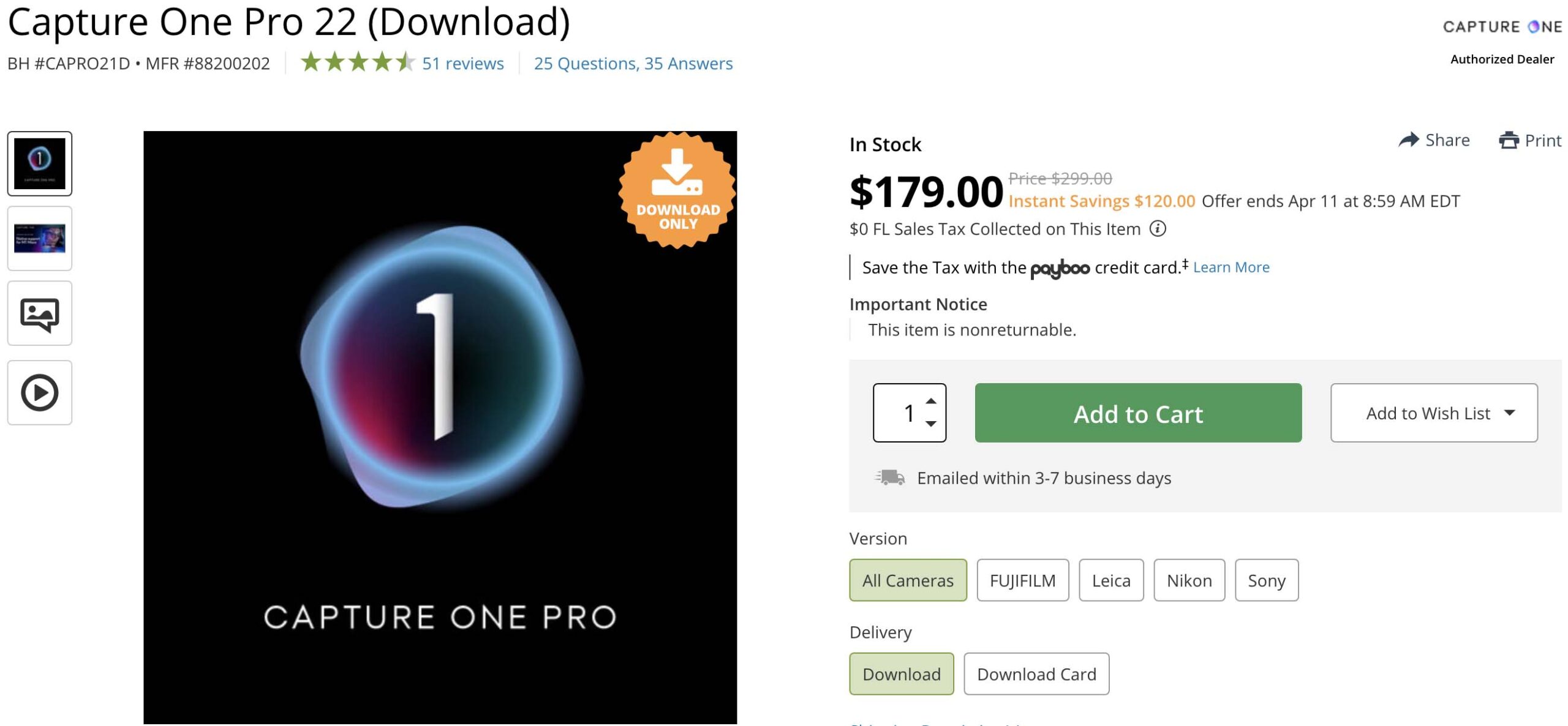Click the payboo Learn More link
This screenshot has width=1568, height=726.
1231,268
